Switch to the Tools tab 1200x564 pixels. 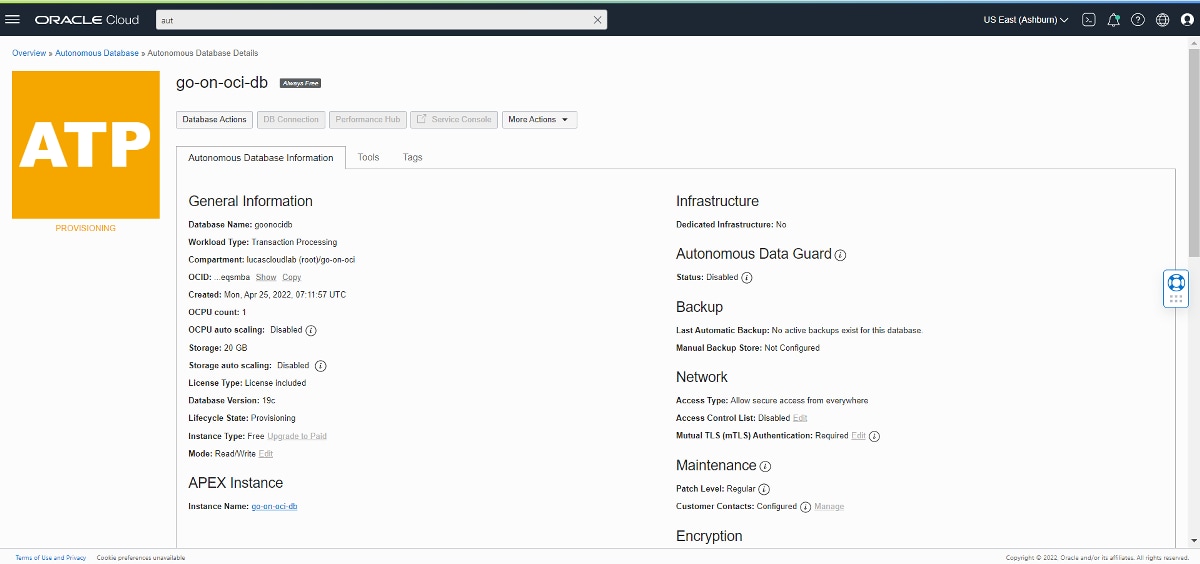369,157
